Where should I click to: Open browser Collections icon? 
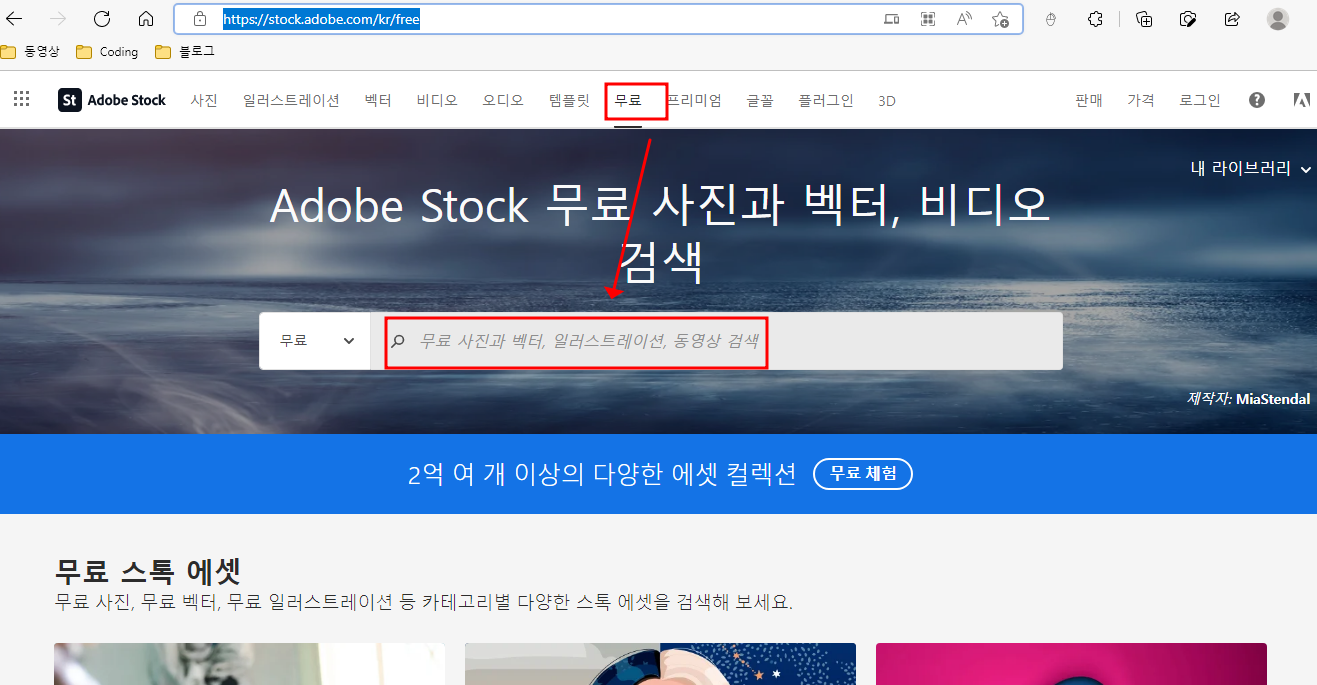pyautogui.click(x=1145, y=19)
